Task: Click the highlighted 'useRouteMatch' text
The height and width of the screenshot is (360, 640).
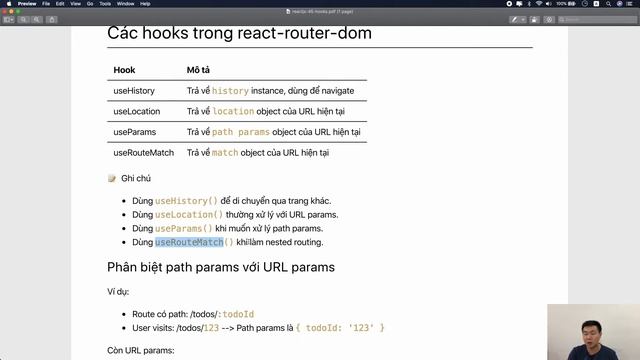Action: [189, 242]
